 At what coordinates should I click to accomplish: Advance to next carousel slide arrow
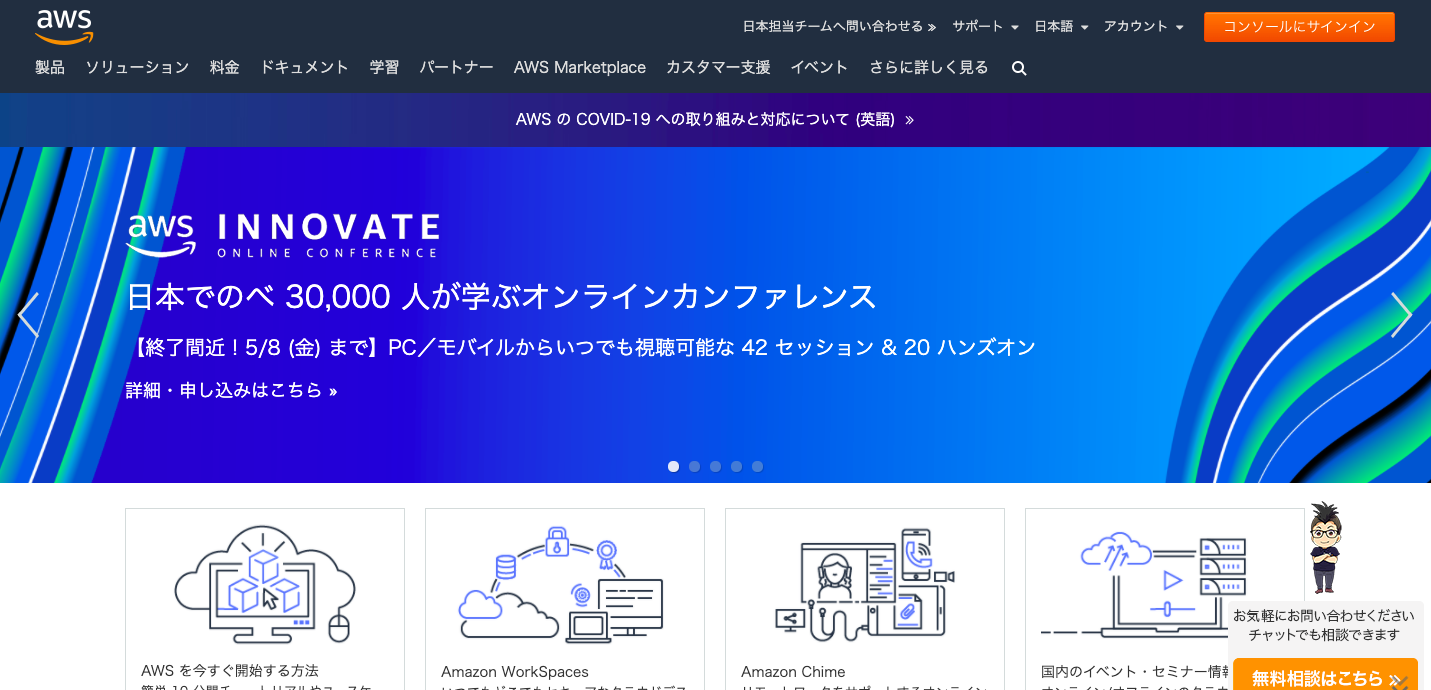1402,315
